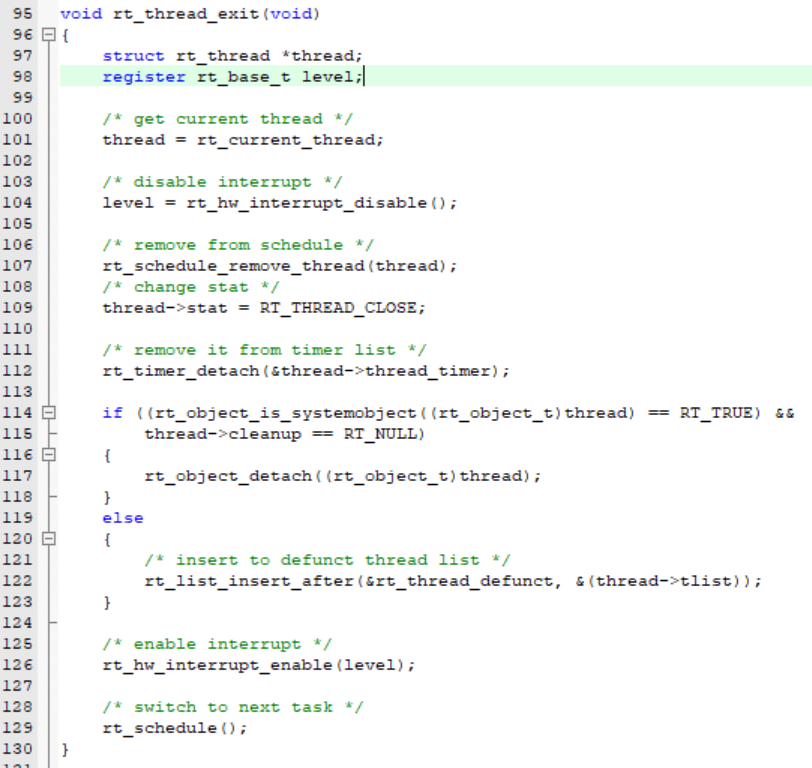Click 'thread->stat' on line 109

[x=165, y=308]
